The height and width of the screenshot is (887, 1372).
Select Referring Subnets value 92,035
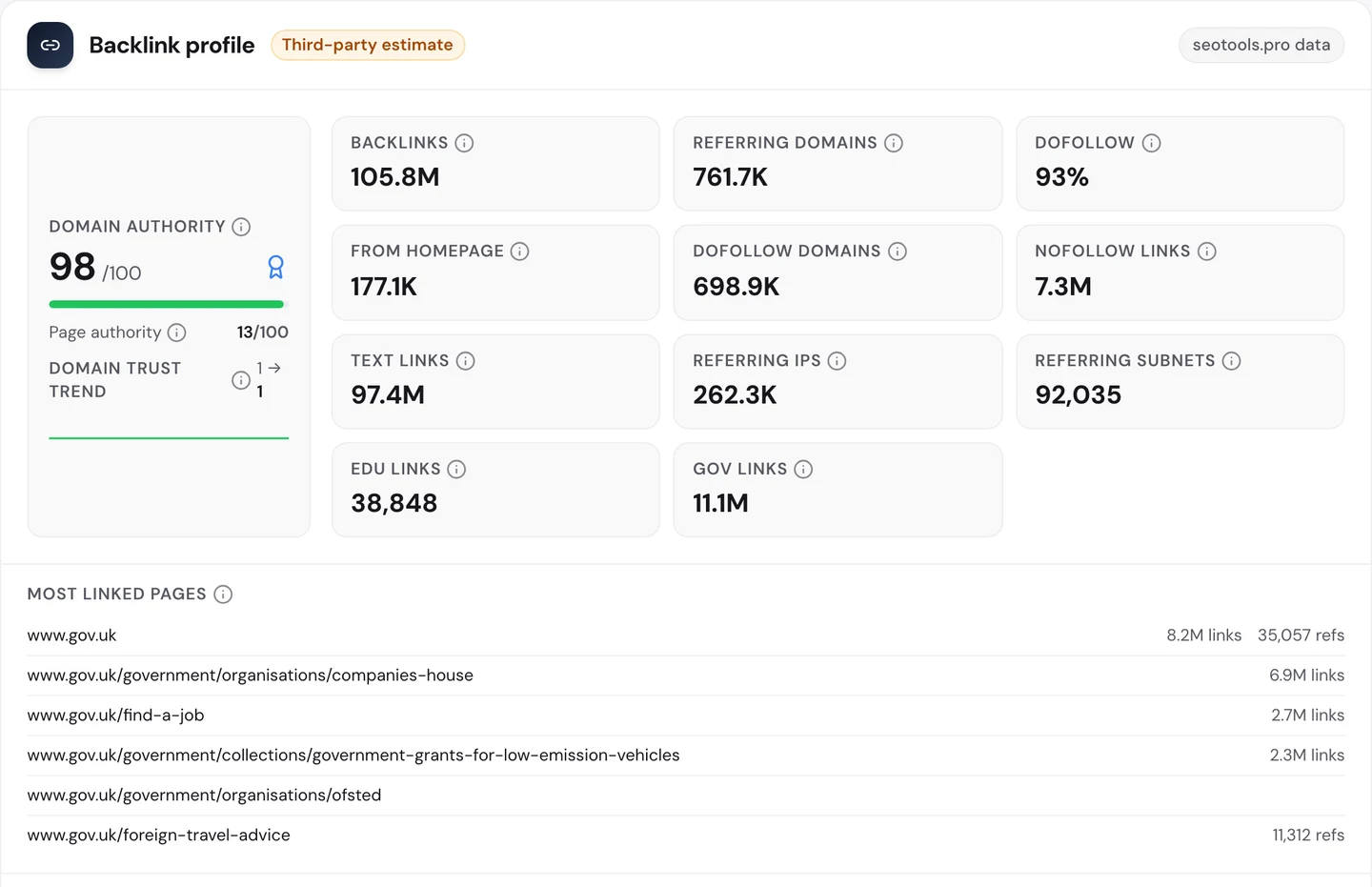point(1079,395)
